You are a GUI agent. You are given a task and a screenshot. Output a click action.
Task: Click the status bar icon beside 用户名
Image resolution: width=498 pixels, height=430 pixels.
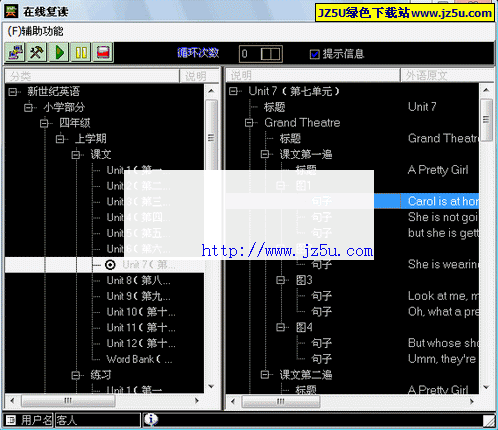click(11, 420)
